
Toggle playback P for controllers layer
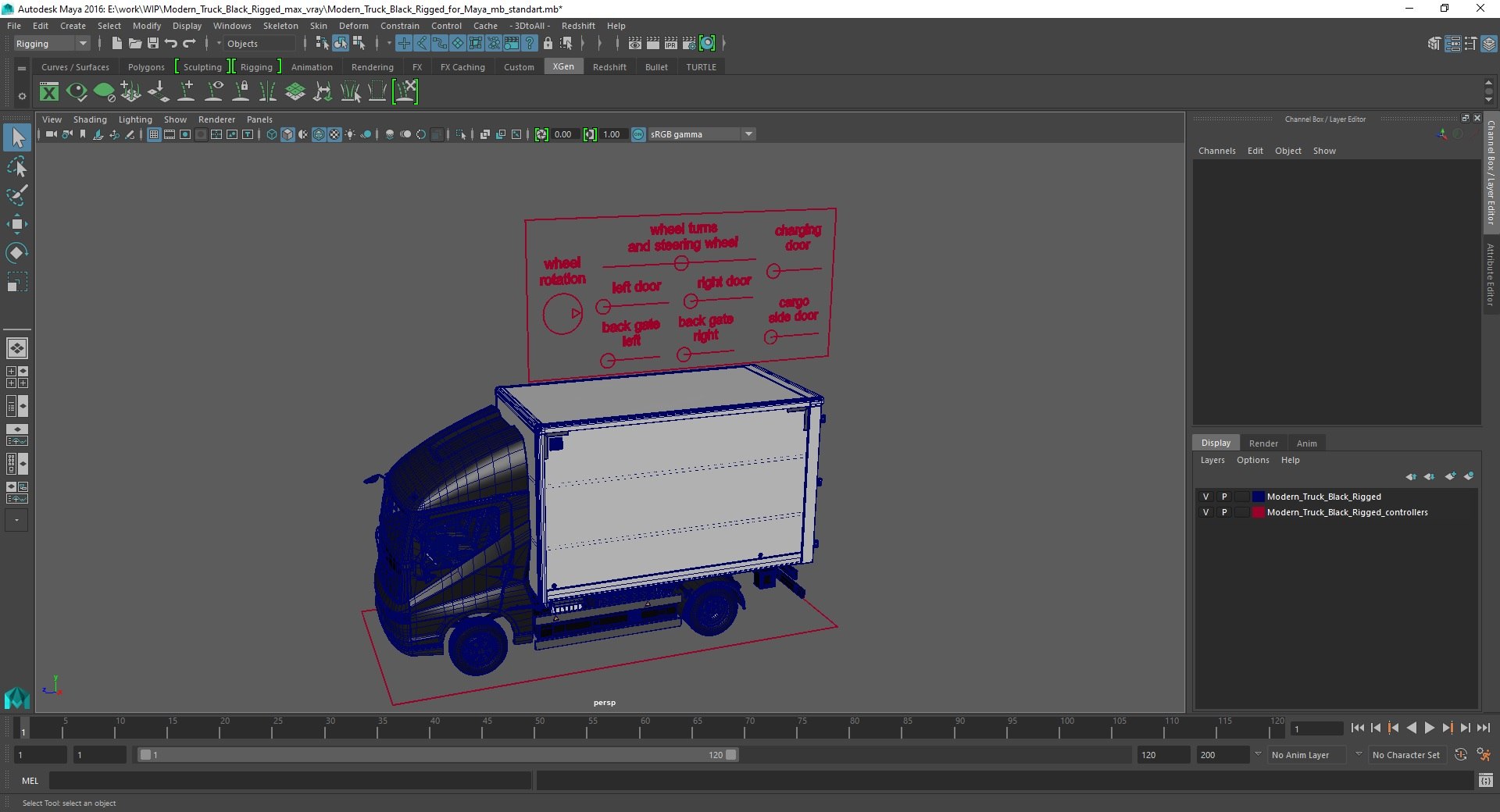(x=1224, y=512)
